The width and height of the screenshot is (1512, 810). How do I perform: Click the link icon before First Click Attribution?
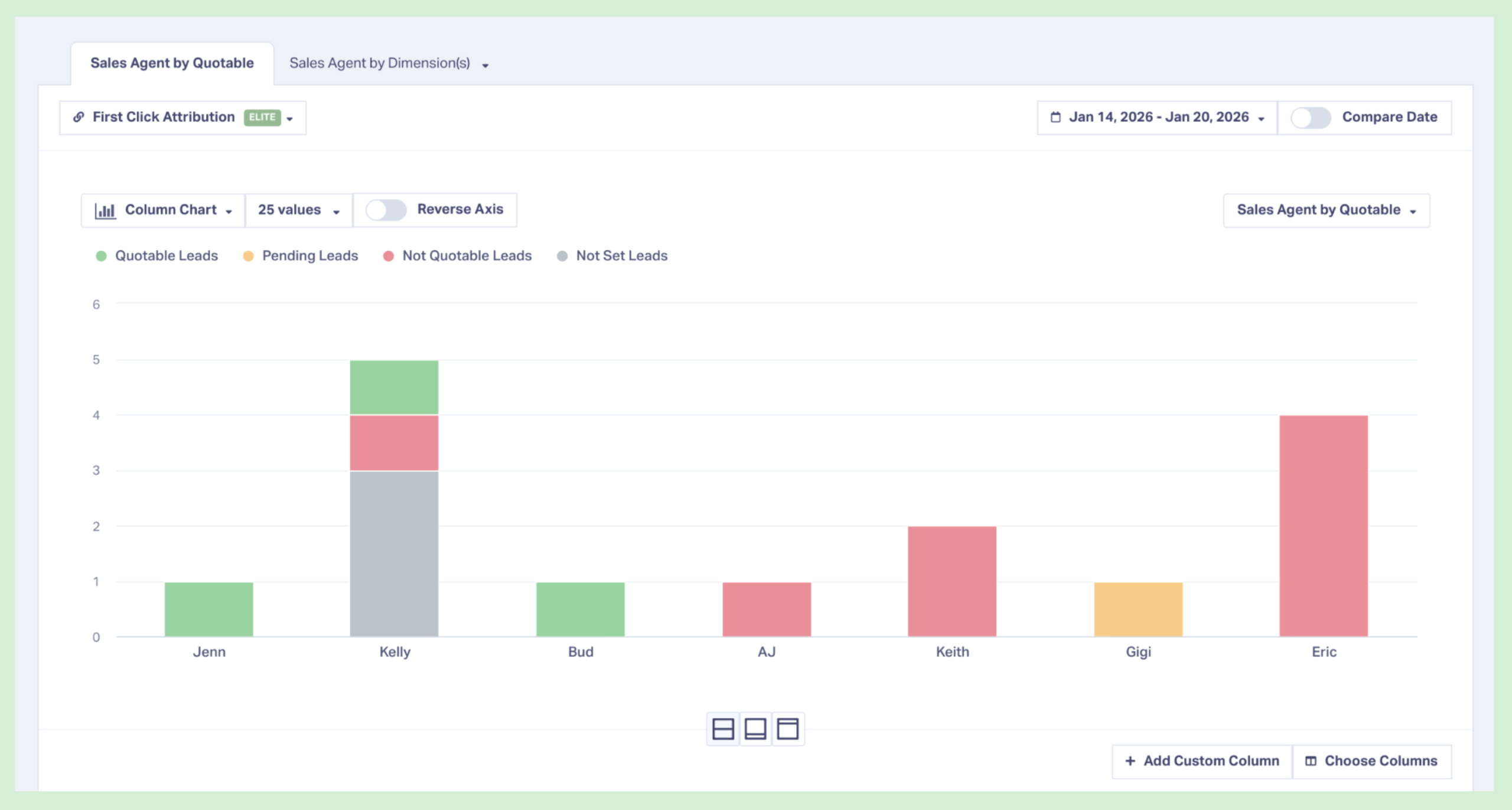coord(79,117)
